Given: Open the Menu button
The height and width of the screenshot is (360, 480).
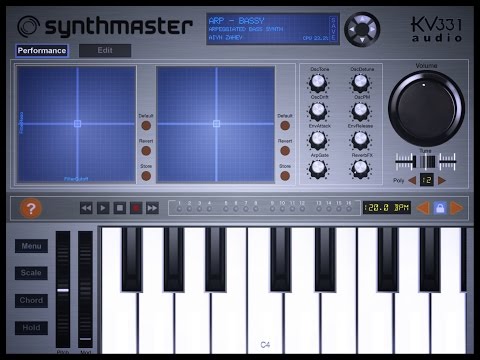Looking at the screenshot, I should pos(31,246).
